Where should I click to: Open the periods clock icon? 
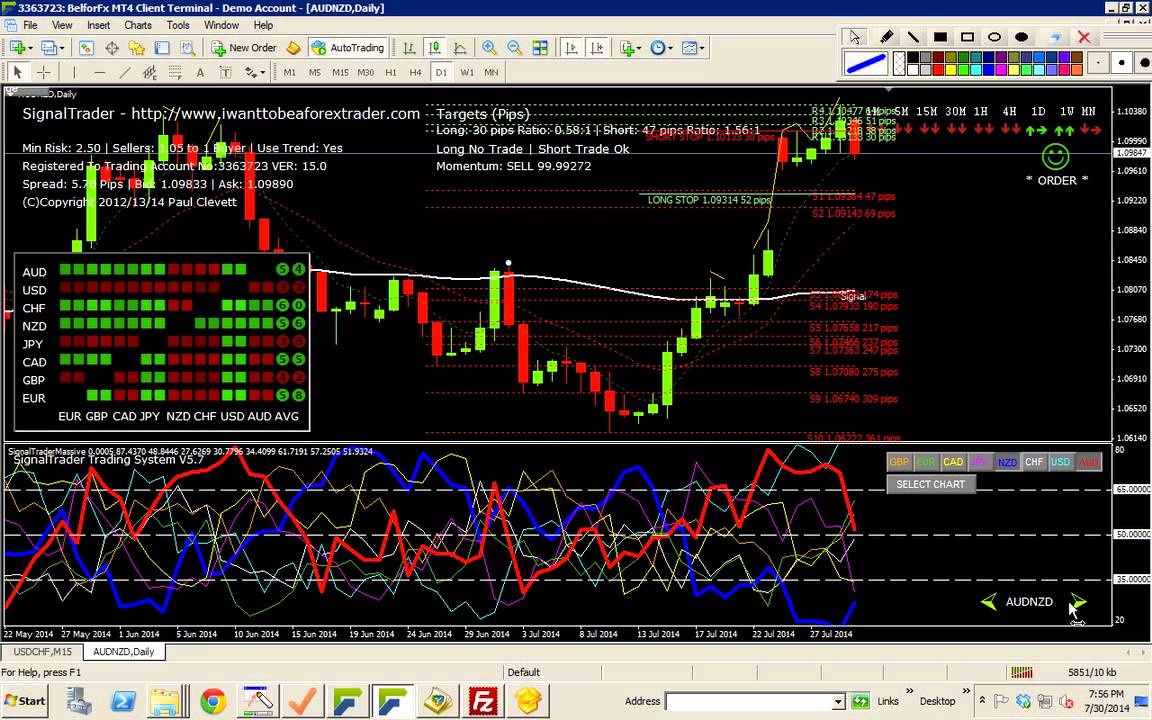[658, 48]
